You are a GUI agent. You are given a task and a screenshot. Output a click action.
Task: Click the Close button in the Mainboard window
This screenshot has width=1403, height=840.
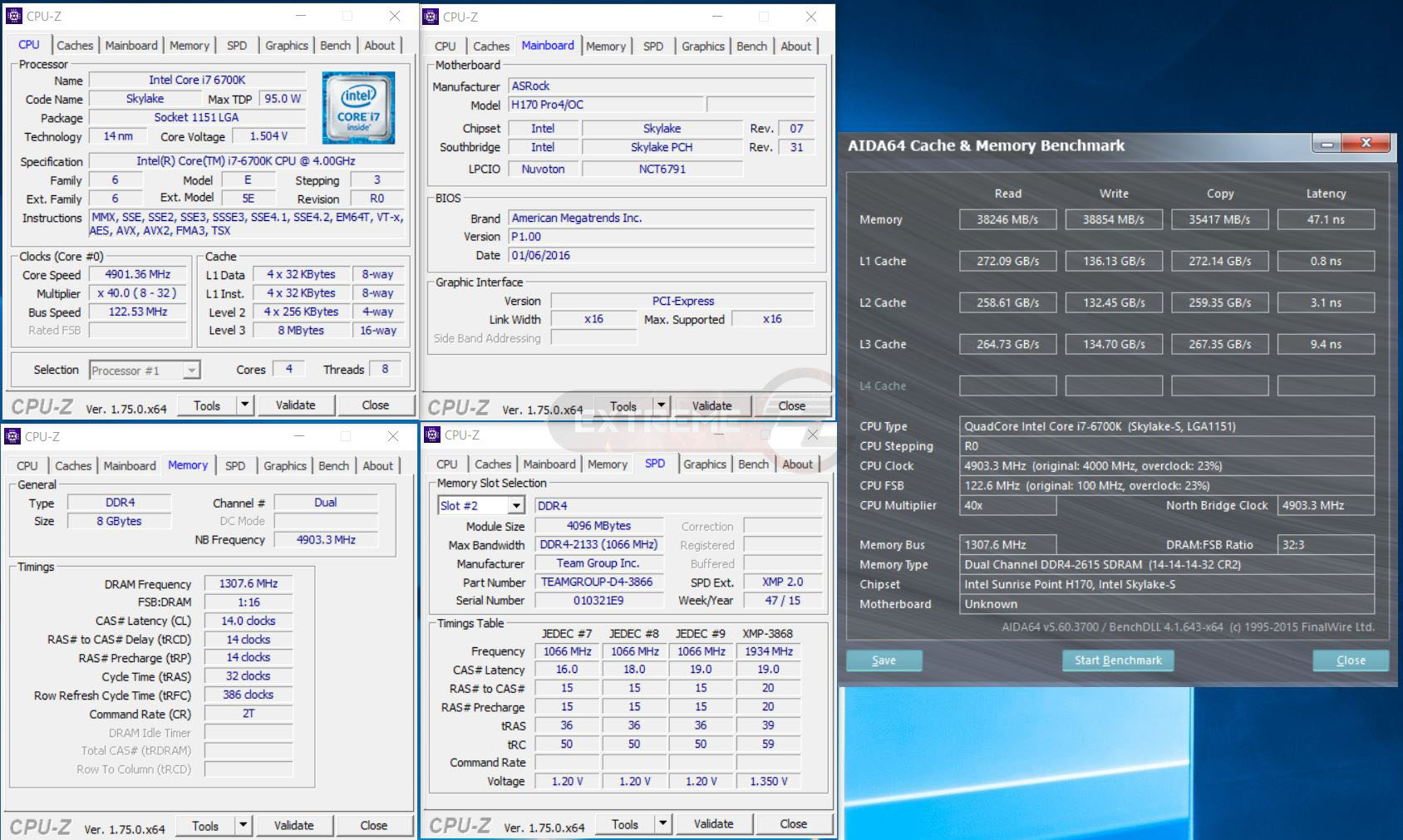(x=792, y=406)
